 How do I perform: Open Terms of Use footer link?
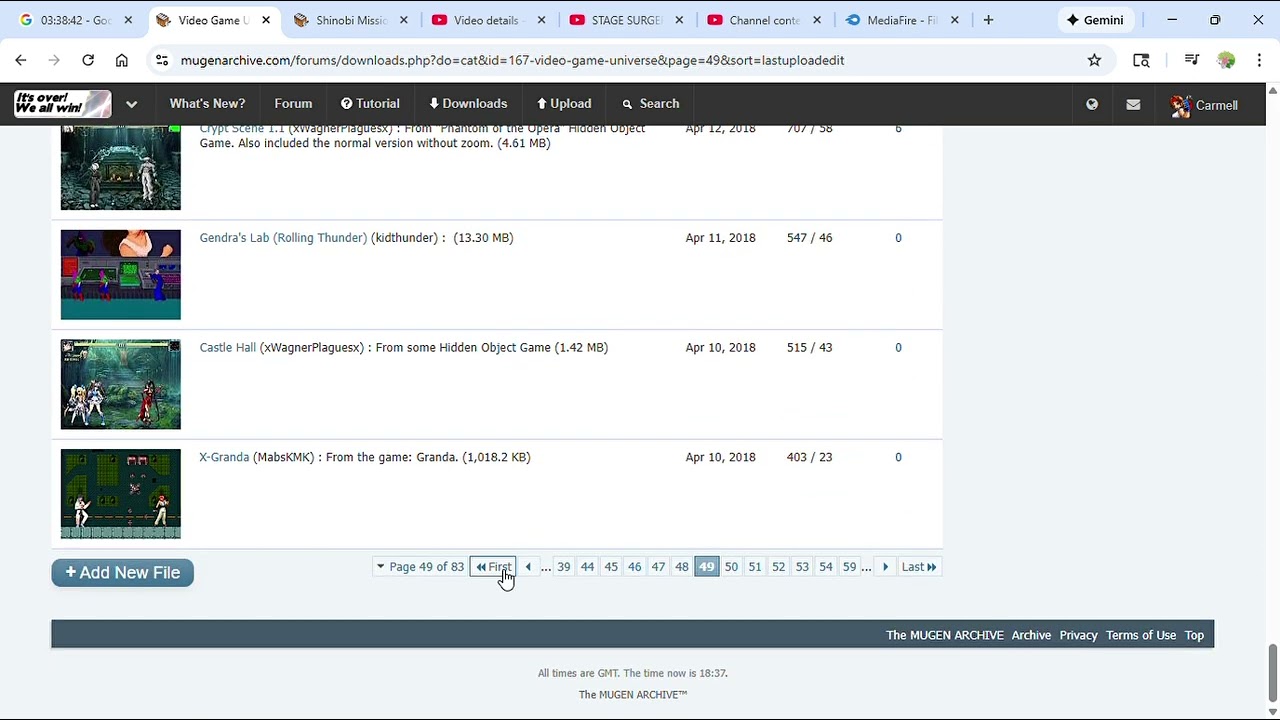pos(1141,635)
